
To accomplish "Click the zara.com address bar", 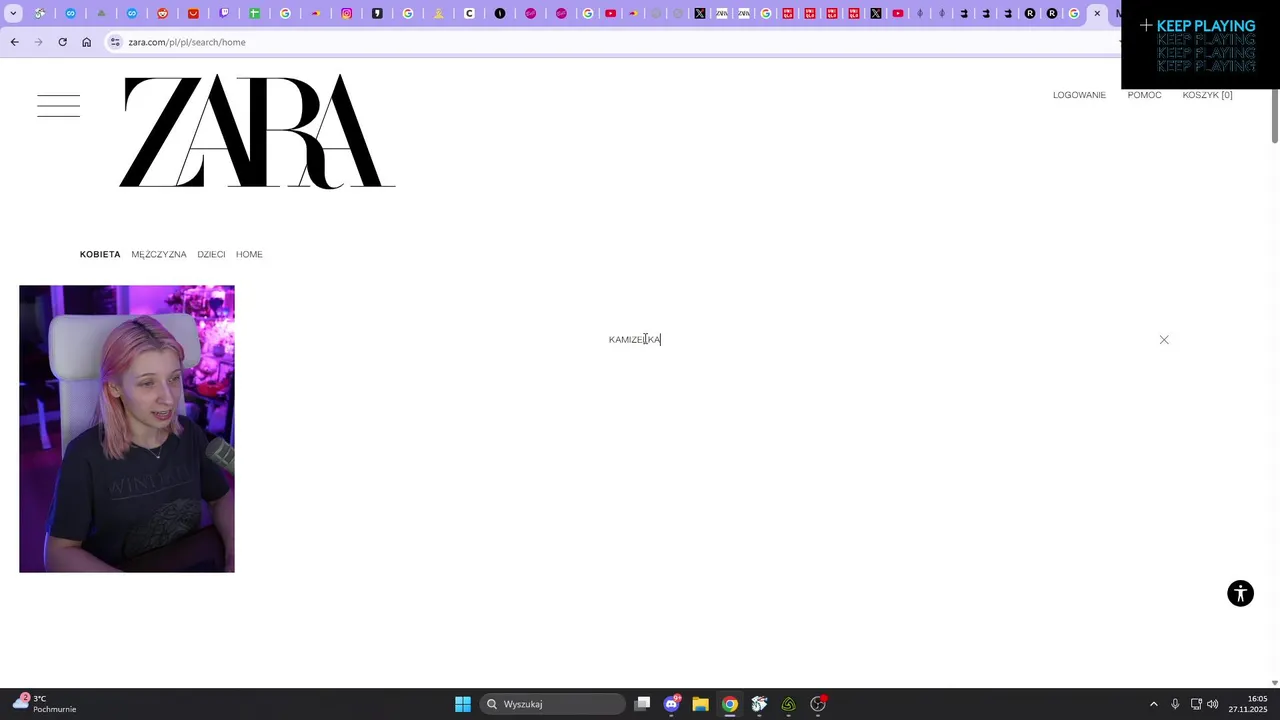I will point(610,42).
